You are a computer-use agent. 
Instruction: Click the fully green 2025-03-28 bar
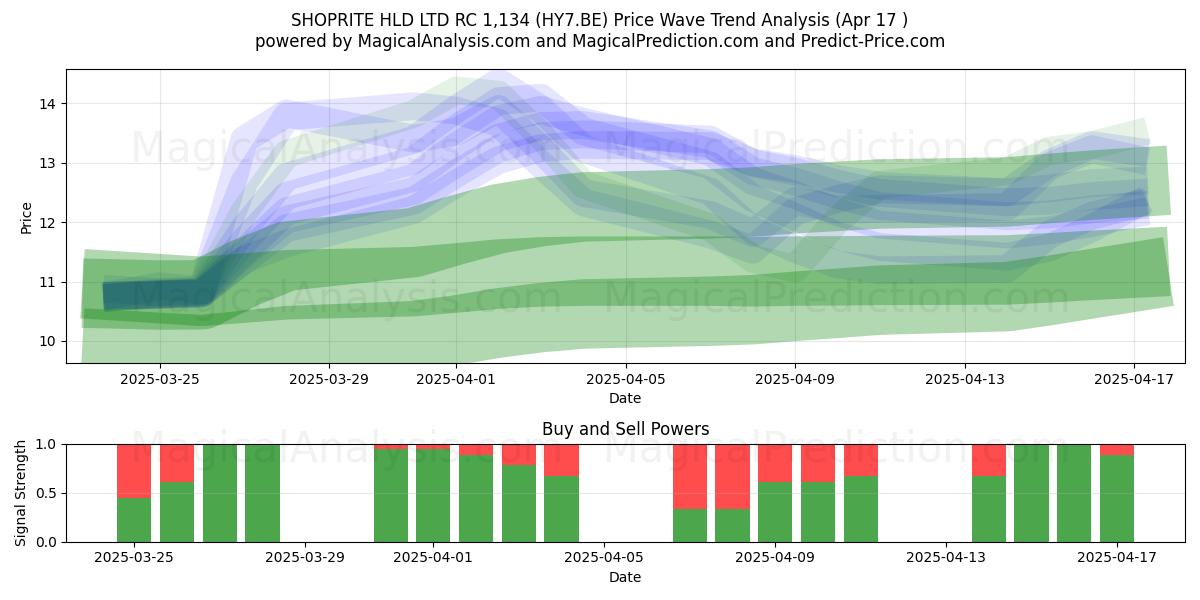[x=262, y=493]
